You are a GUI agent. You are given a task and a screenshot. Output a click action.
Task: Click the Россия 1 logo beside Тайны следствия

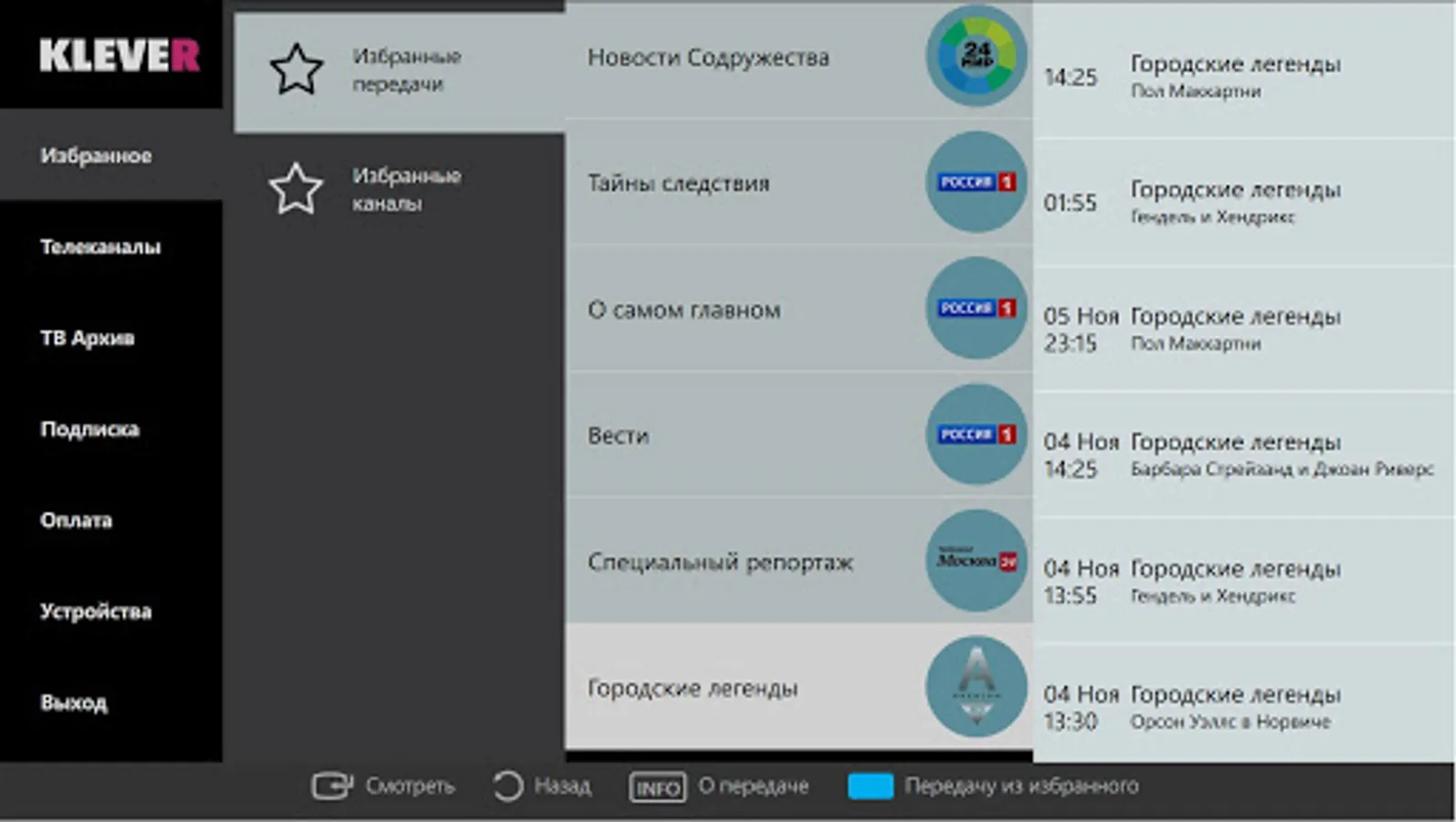click(x=976, y=182)
